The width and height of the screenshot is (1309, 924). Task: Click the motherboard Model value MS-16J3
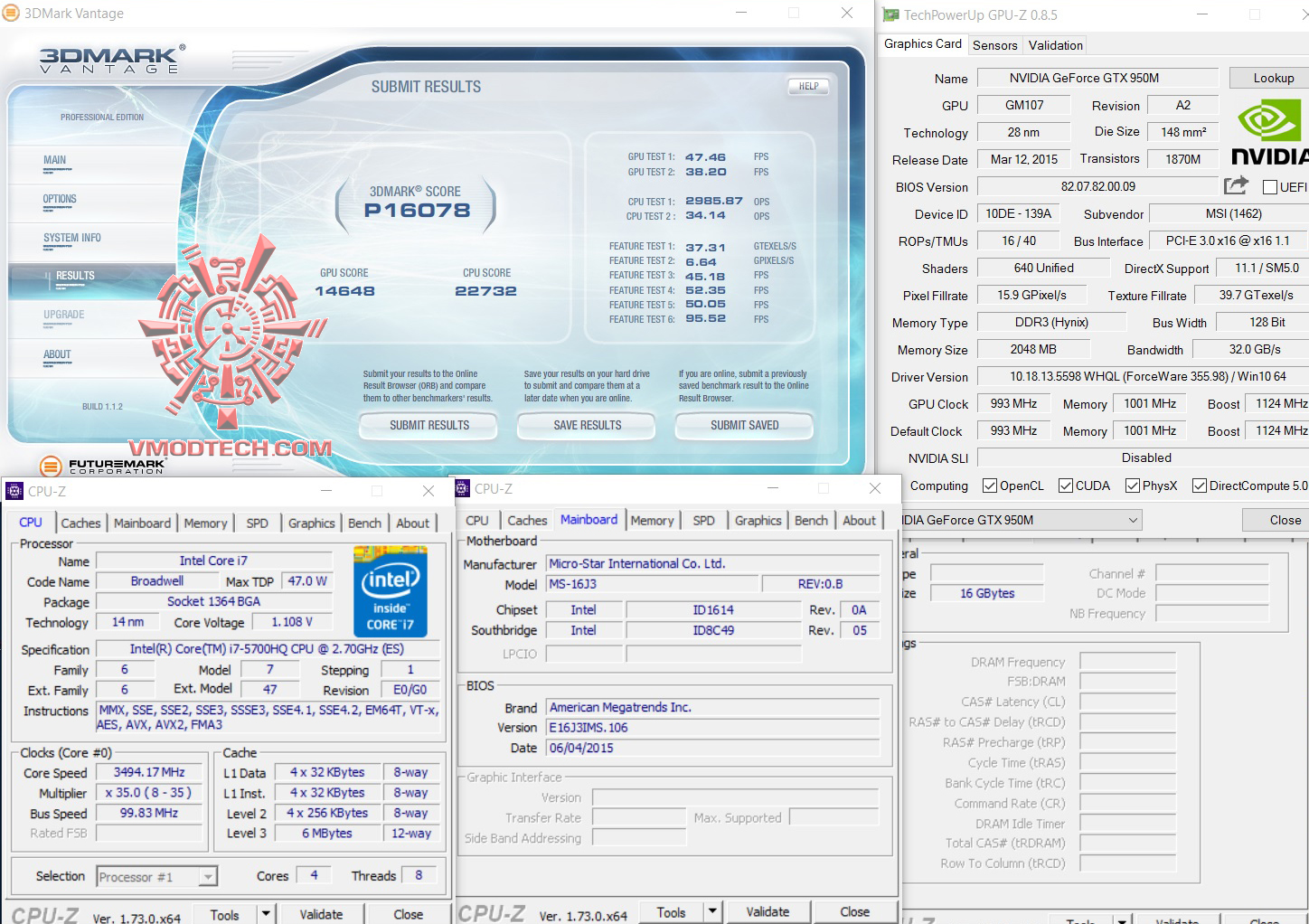650,584
